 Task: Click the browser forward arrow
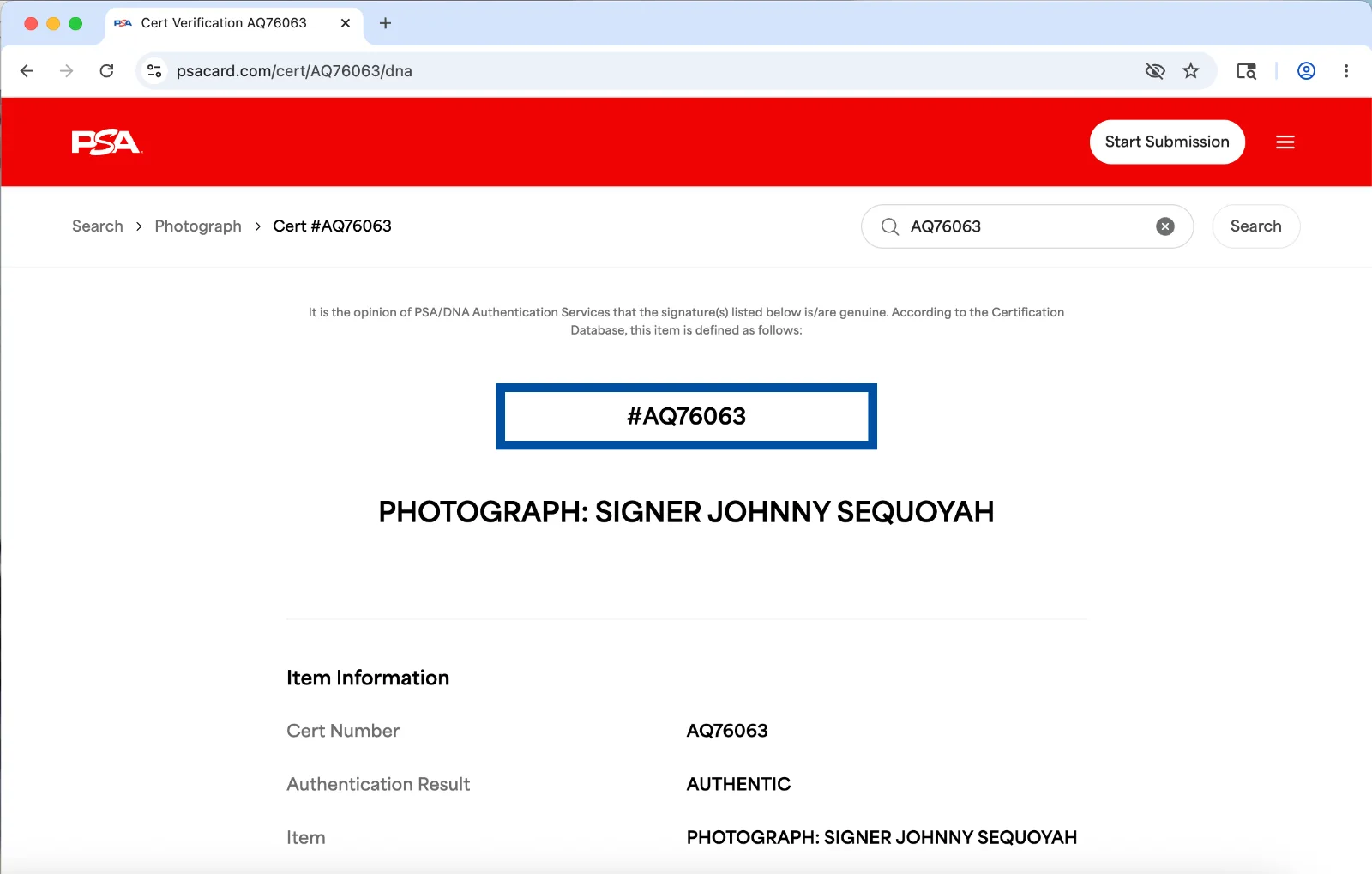click(x=66, y=71)
